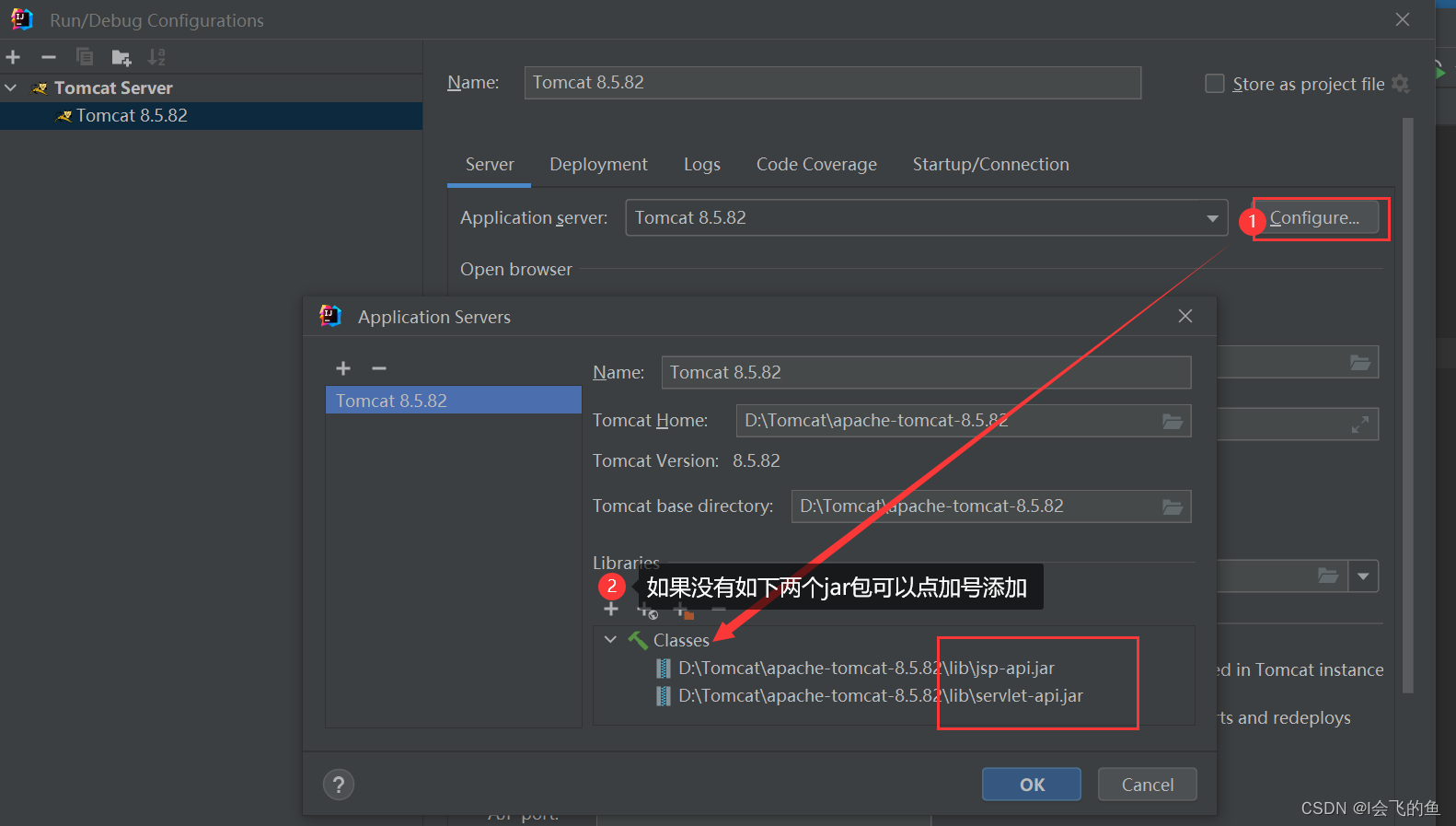
Task: Sort run configurations alphabetically
Action: click(157, 57)
